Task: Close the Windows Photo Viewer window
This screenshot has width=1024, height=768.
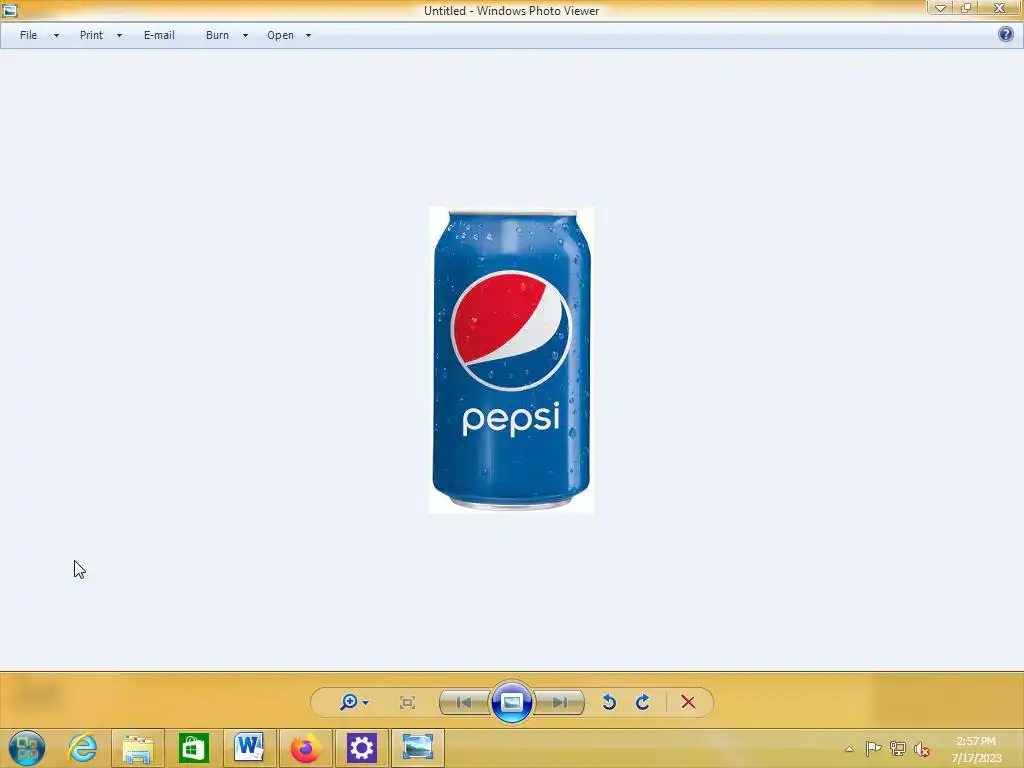Action: pyautogui.click(x=999, y=8)
